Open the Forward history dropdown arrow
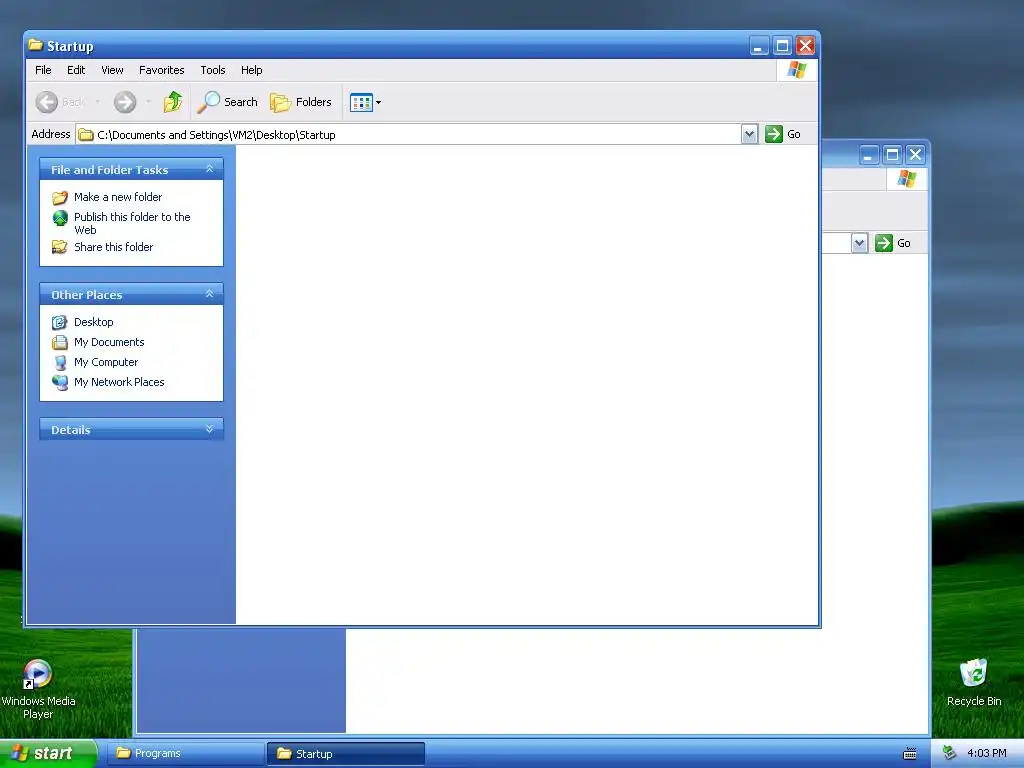This screenshot has height=768, width=1024. click(x=148, y=102)
